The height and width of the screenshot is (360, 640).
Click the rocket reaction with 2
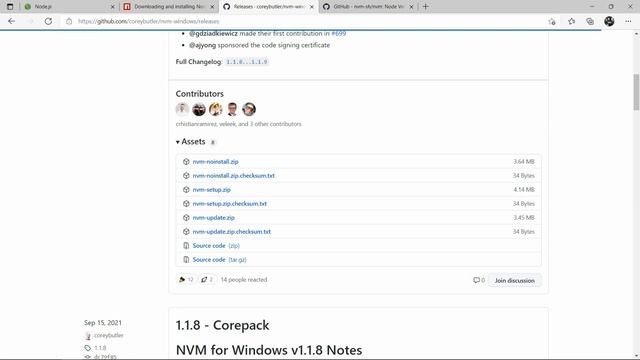pyautogui.click(x=207, y=280)
